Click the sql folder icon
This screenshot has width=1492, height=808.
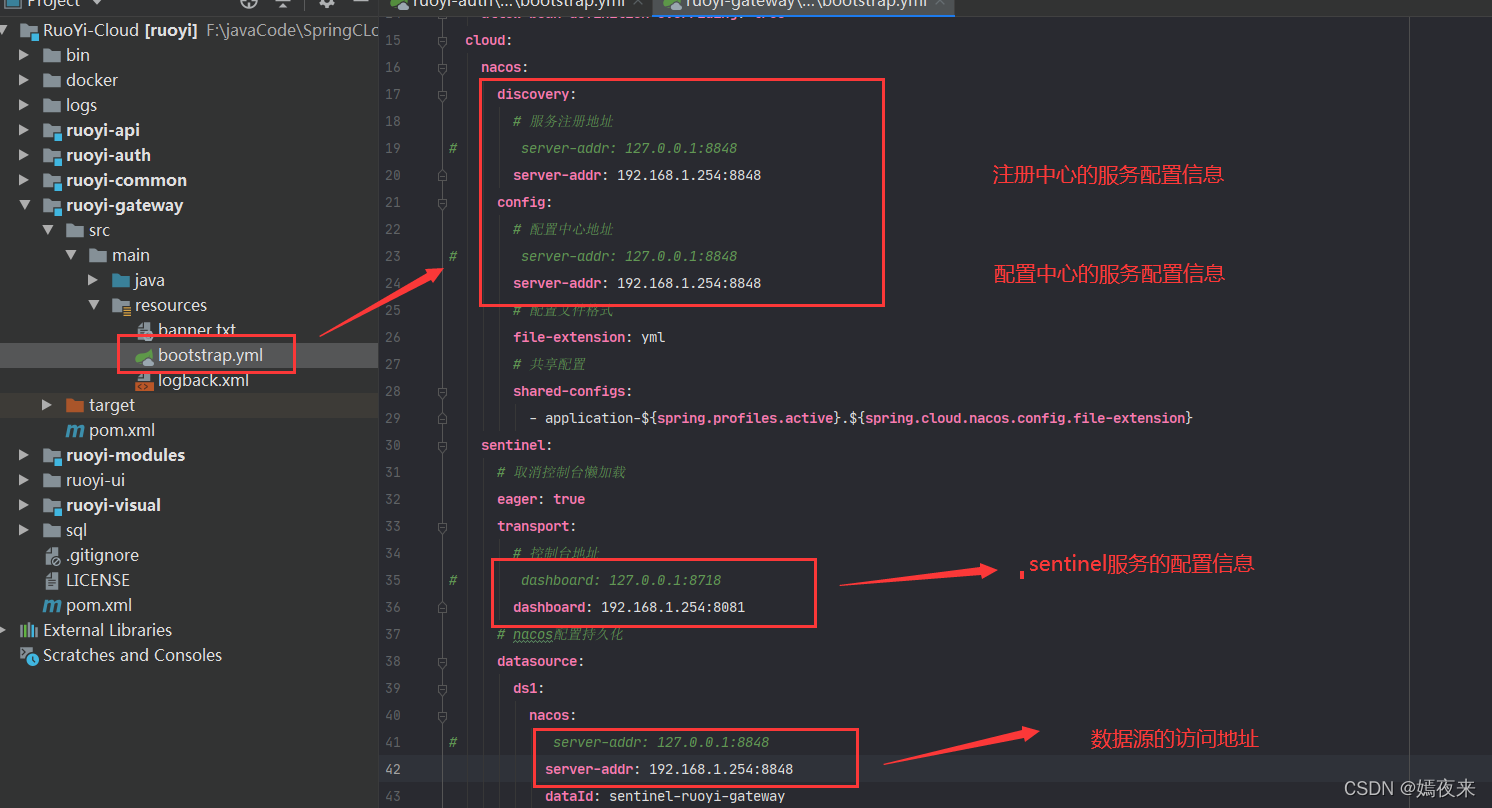coord(52,531)
